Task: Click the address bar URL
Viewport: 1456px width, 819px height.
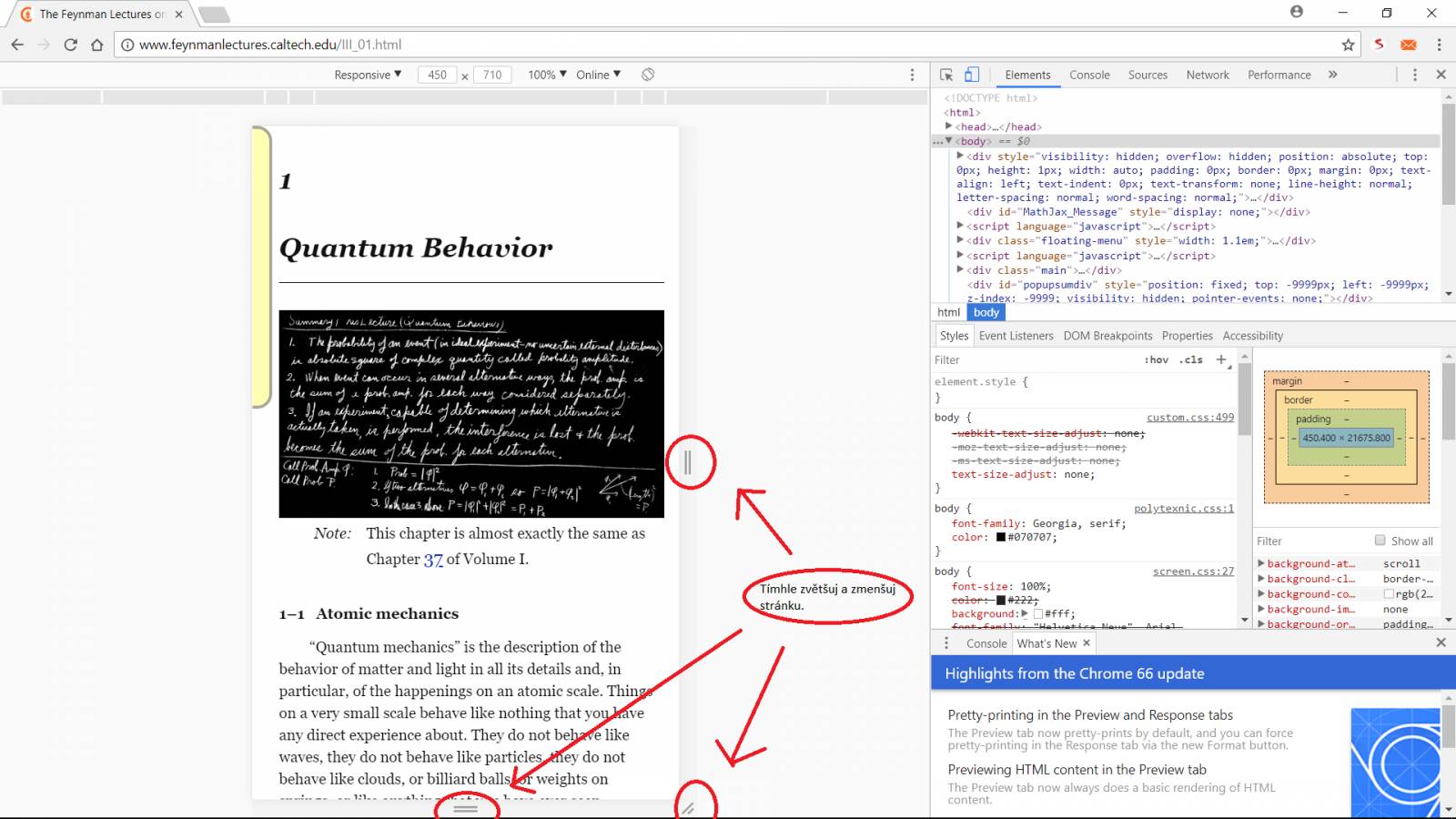Action: [270, 45]
